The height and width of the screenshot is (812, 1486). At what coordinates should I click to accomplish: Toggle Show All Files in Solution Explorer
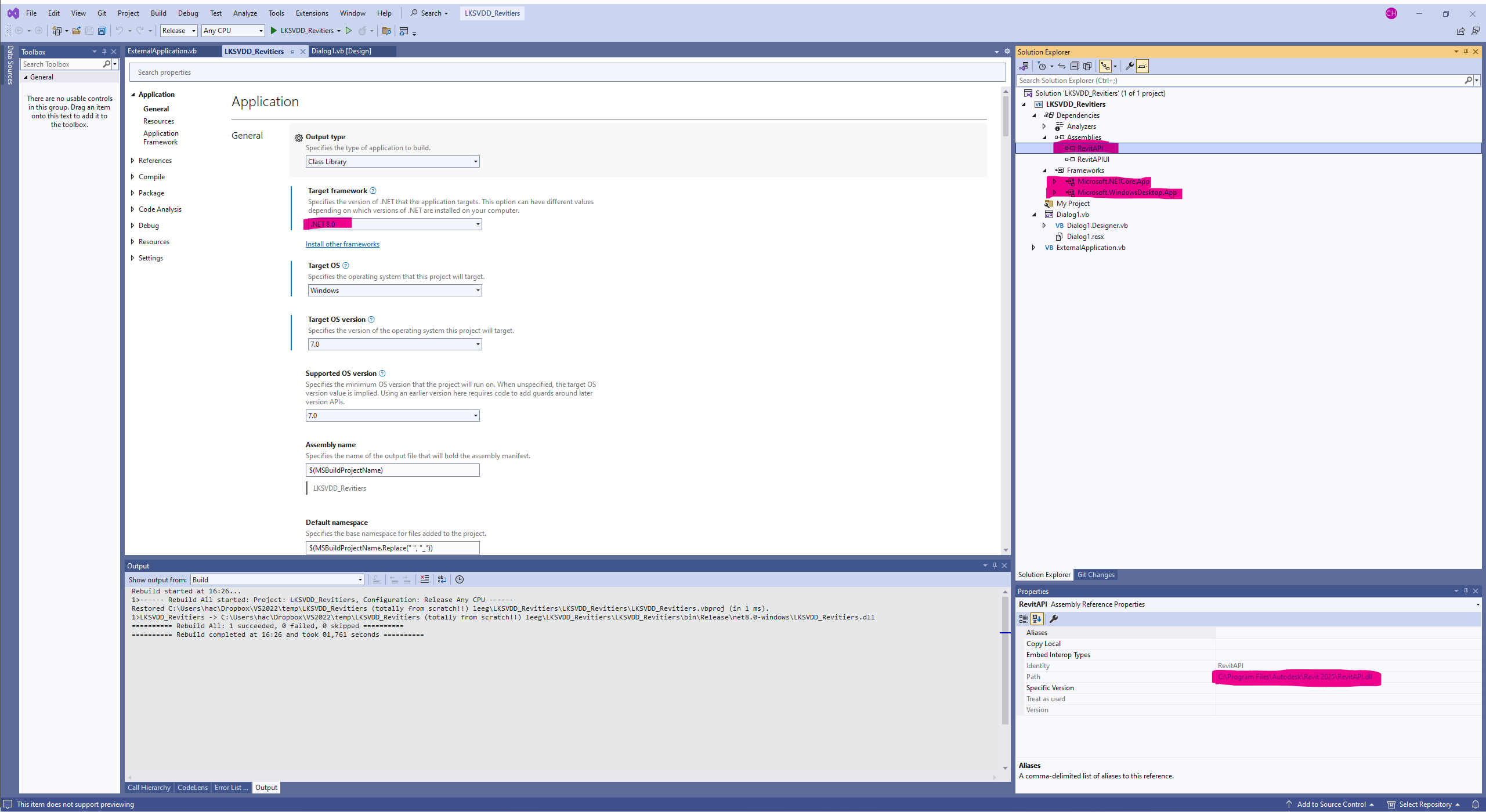(x=1087, y=66)
